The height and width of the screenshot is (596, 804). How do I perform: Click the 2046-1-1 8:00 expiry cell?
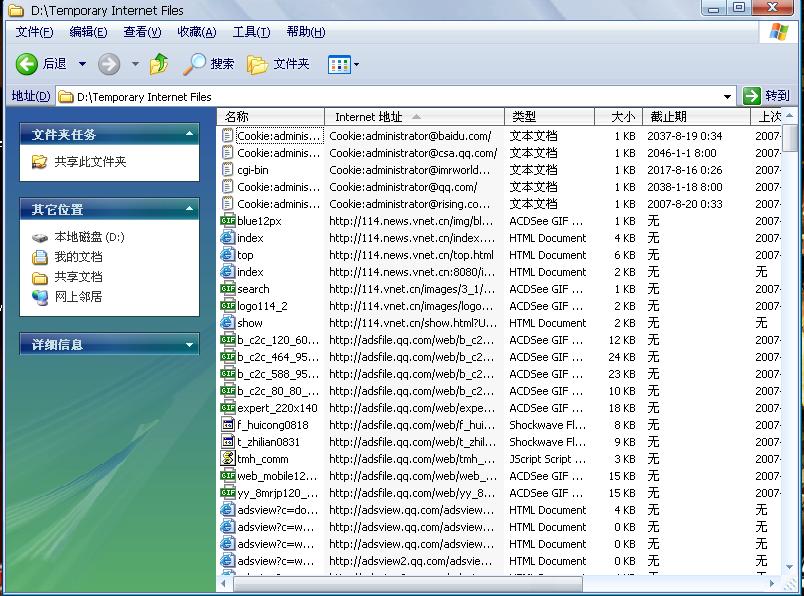[681, 153]
